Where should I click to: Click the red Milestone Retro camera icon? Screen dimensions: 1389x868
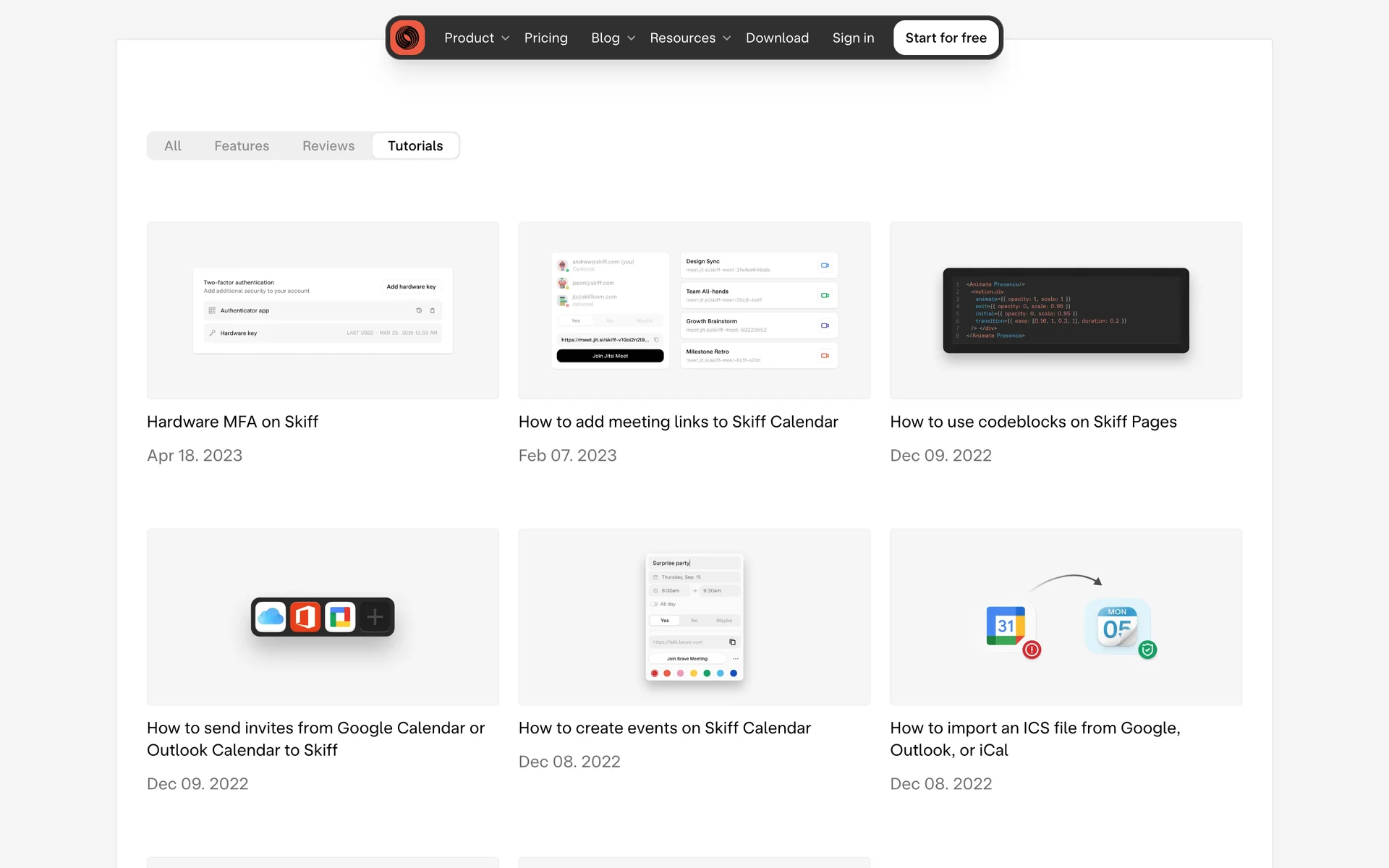coord(825,356)
